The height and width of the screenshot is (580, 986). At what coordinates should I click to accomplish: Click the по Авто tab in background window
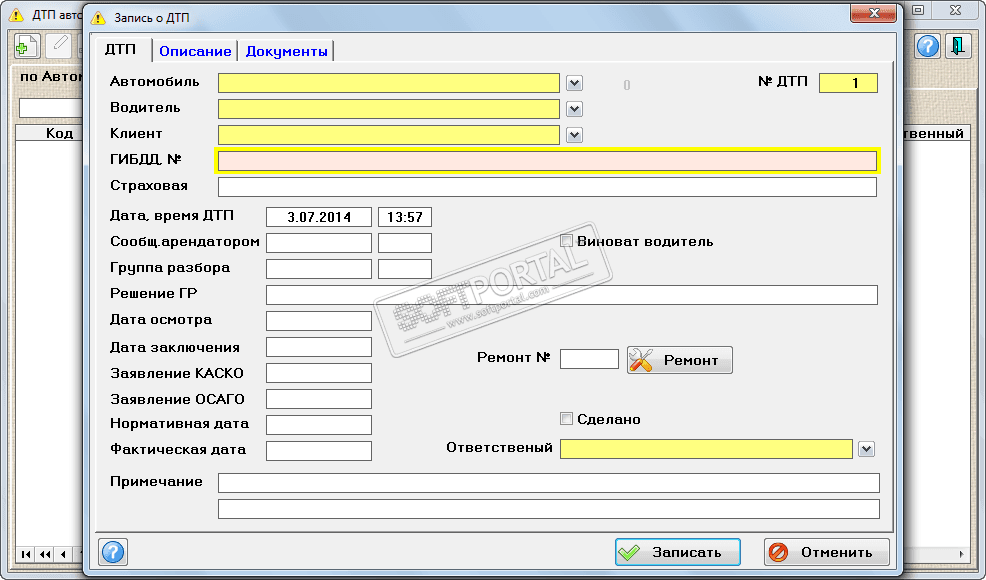(x=49, y=77)
